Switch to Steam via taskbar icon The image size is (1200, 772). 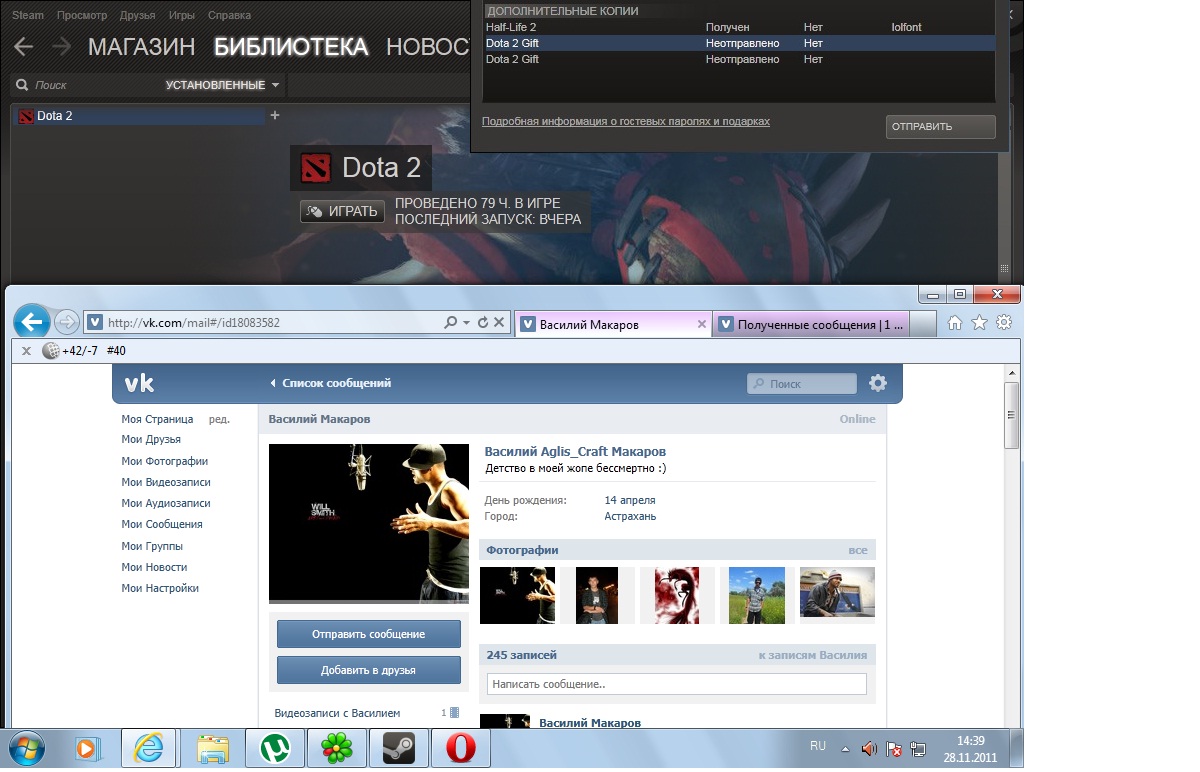click(x=398, y=747)
